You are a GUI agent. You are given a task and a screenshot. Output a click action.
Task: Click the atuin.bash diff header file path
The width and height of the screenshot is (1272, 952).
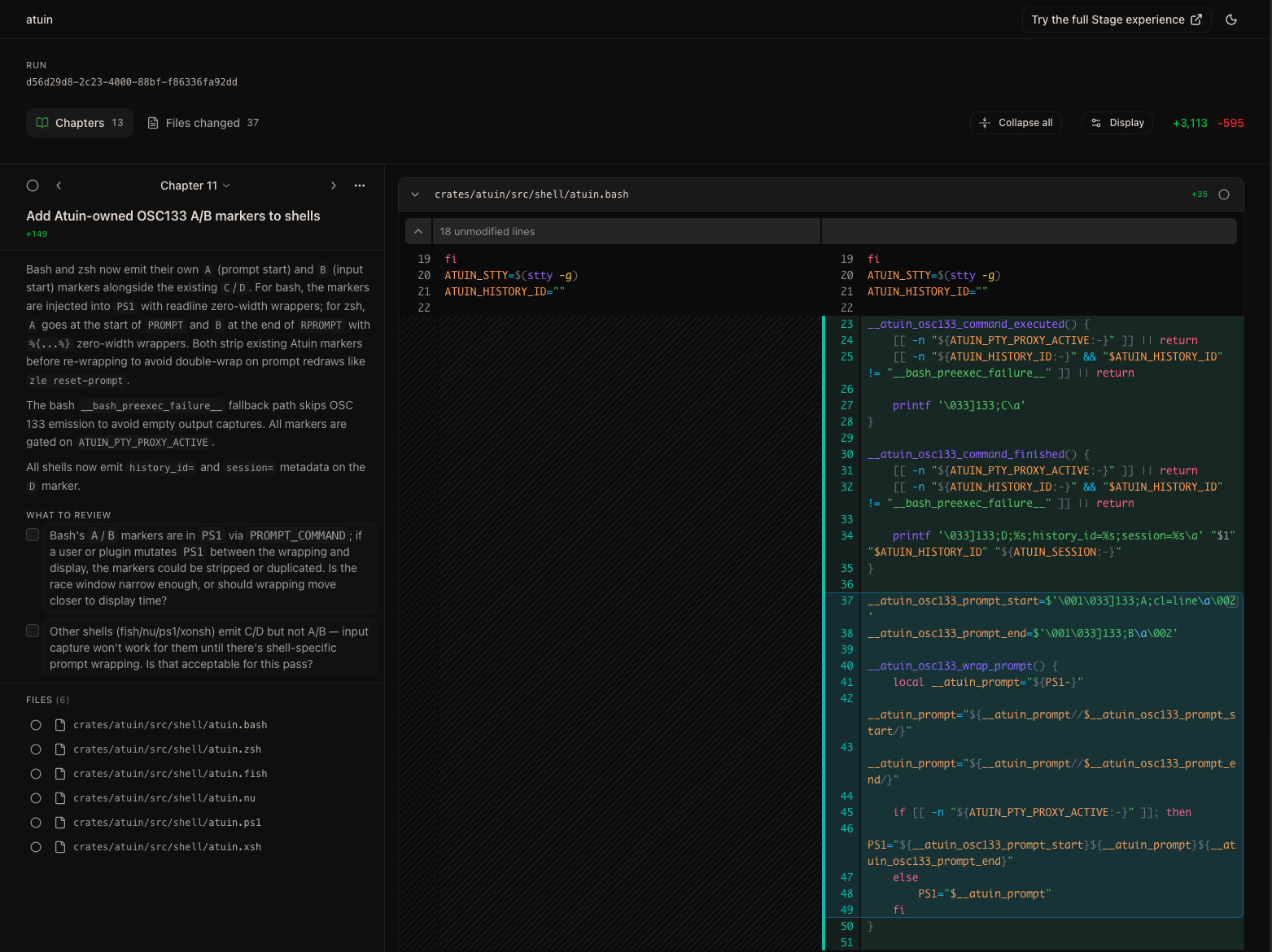(x=531, y=194)
